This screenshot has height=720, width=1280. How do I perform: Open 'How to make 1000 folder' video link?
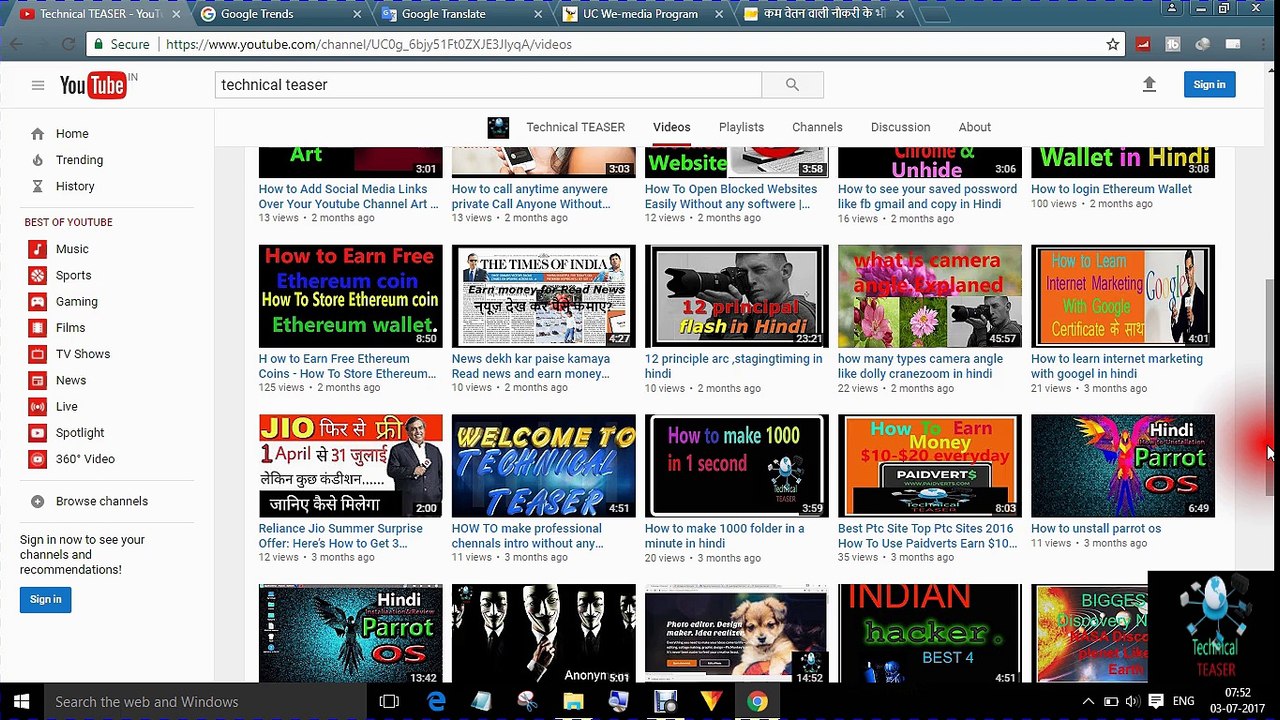(x=724, y=536)
